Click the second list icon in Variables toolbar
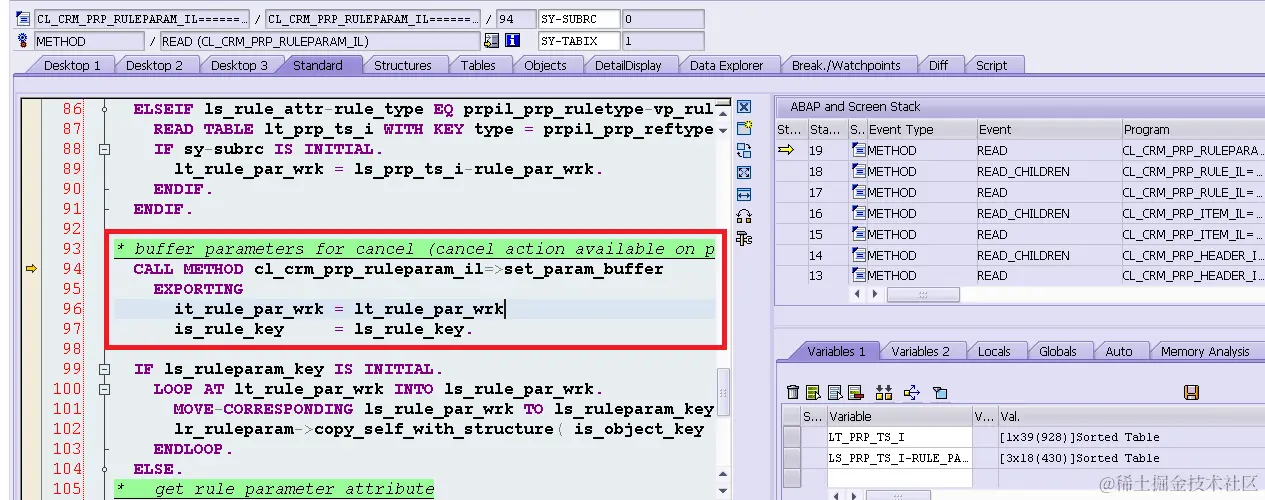 tap(835, 393)
